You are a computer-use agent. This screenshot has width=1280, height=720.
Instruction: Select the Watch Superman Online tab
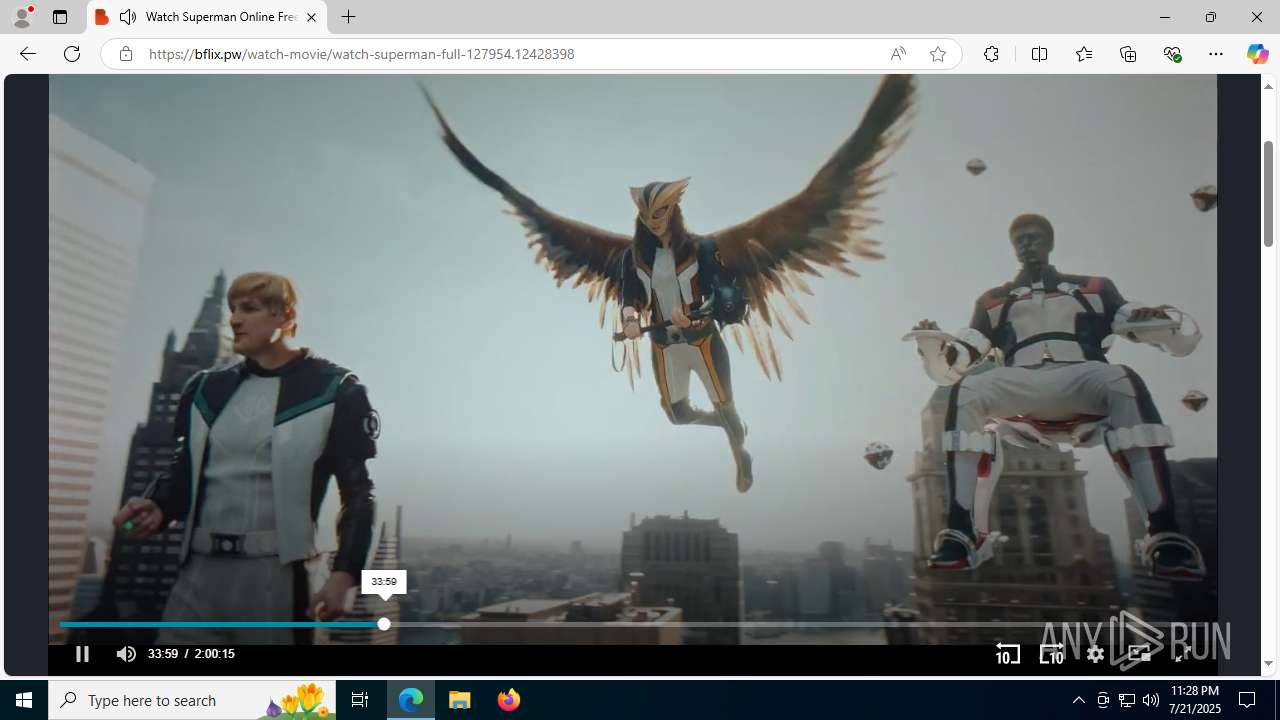click(x=207, y=17)
